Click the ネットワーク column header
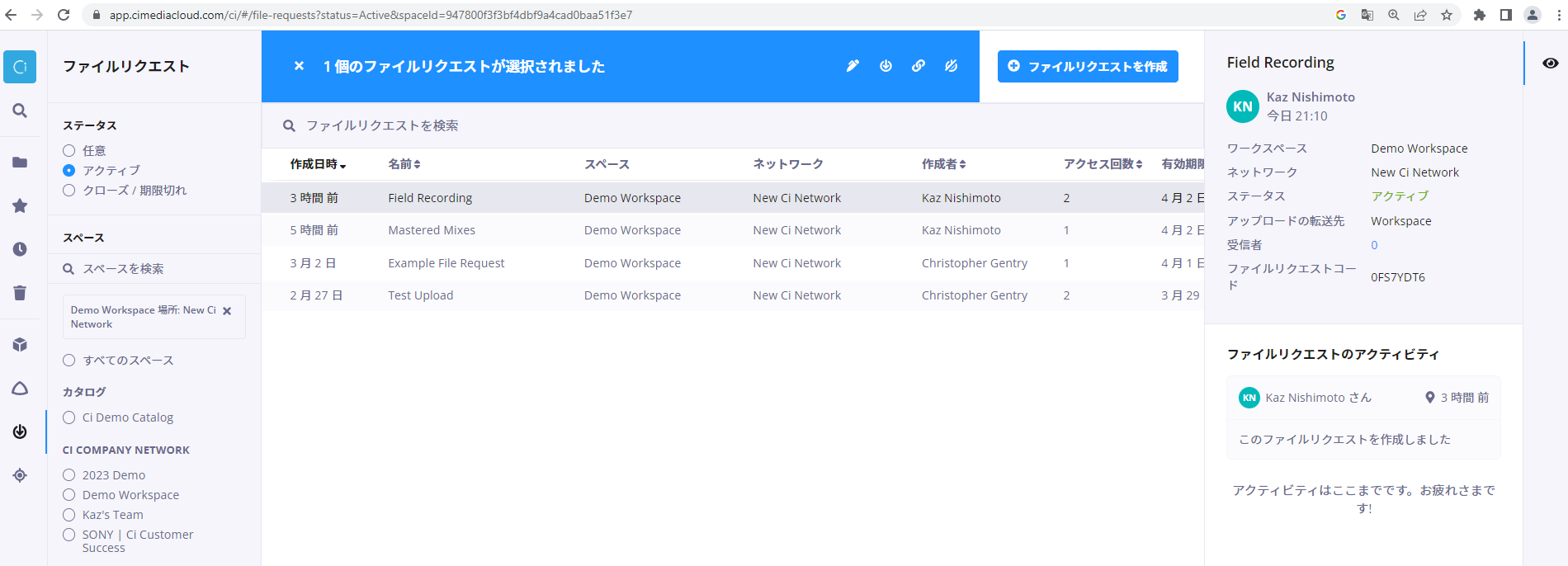1568x566 pixels. (x=788, y=164)
